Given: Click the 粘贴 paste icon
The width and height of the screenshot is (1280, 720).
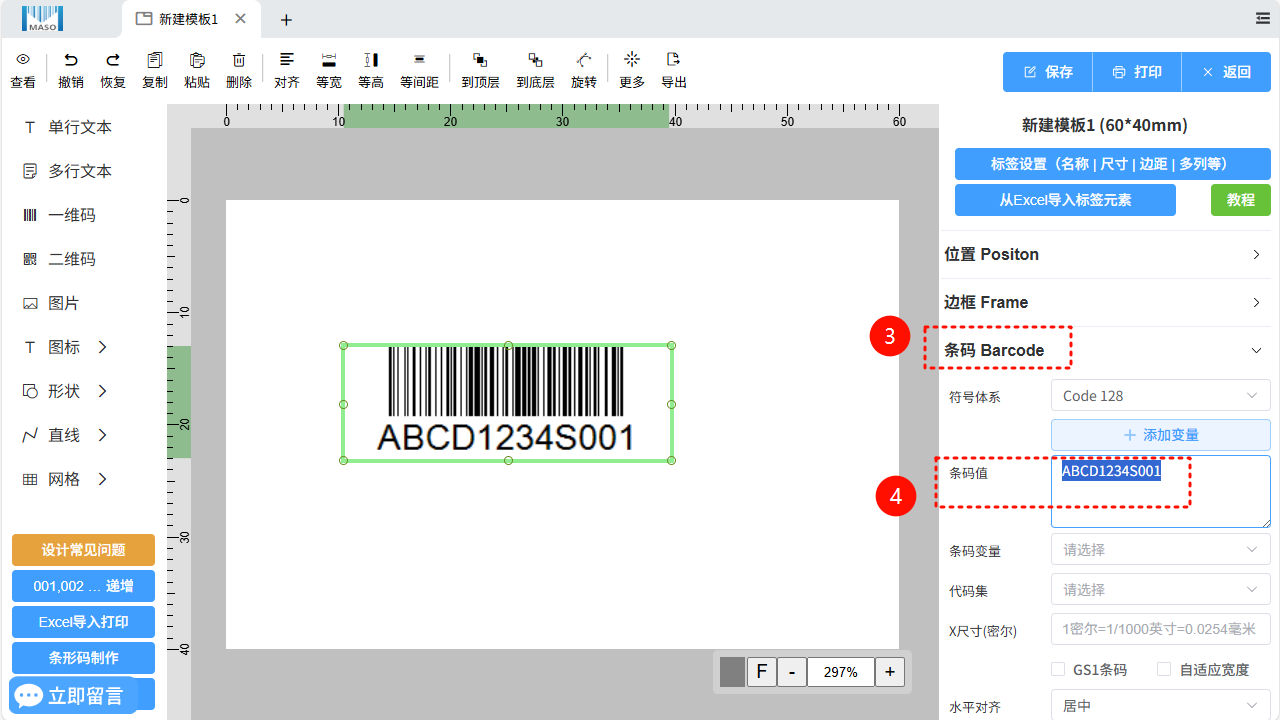Looking at the screenshot, I should (197, 60).
